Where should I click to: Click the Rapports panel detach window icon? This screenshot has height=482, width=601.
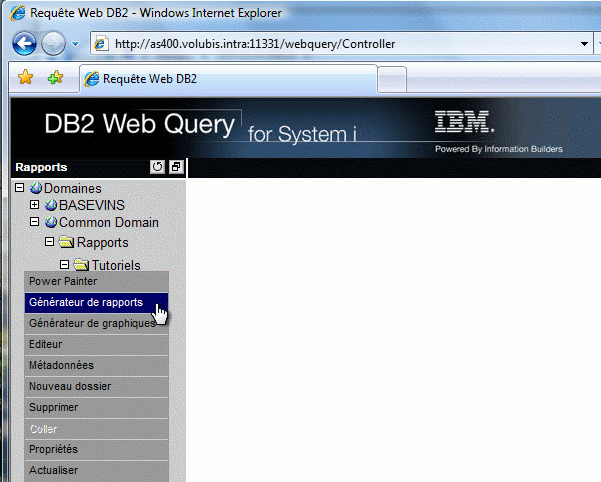tap(176, 167)
